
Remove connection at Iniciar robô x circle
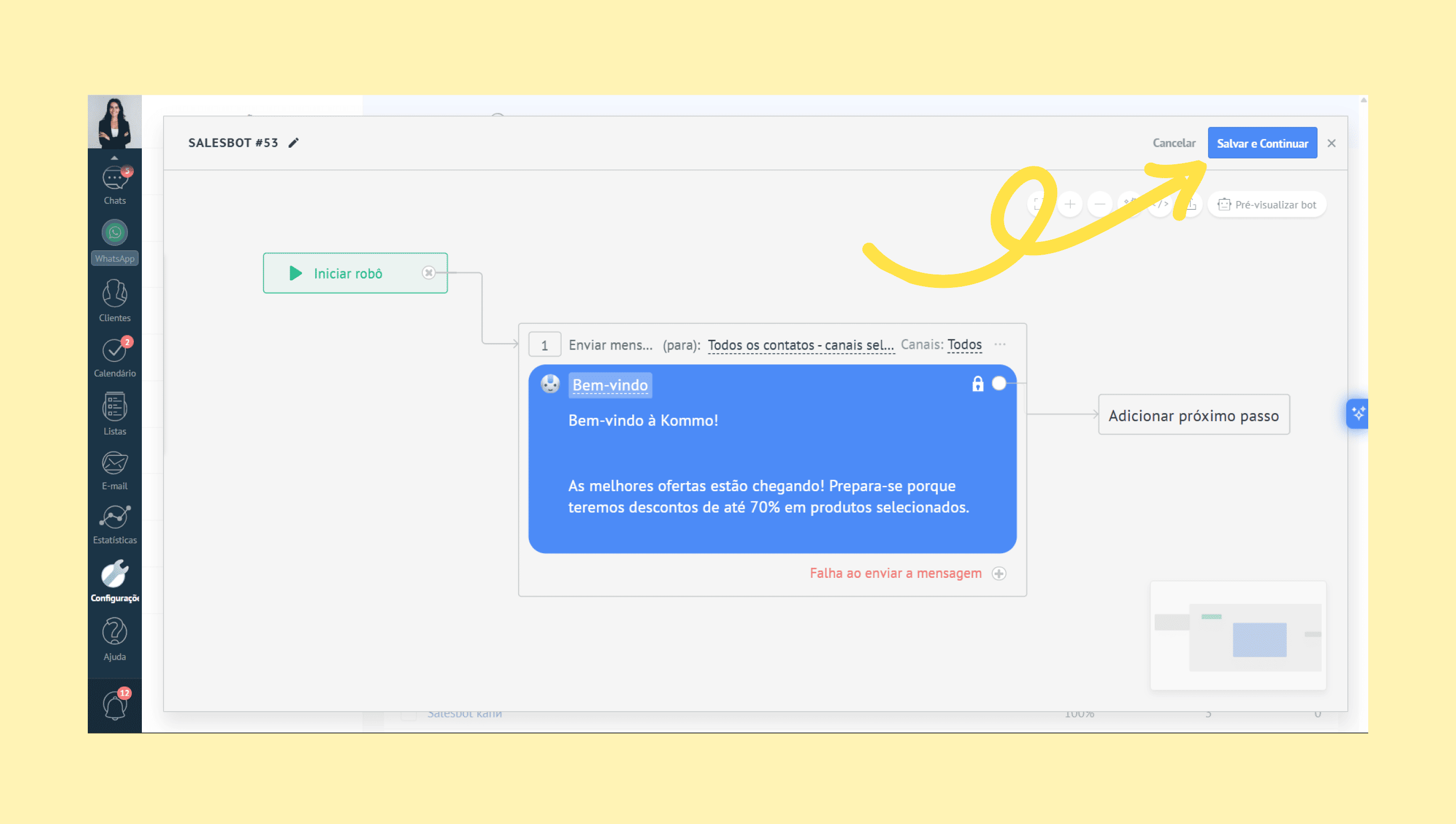coord(429,273)
